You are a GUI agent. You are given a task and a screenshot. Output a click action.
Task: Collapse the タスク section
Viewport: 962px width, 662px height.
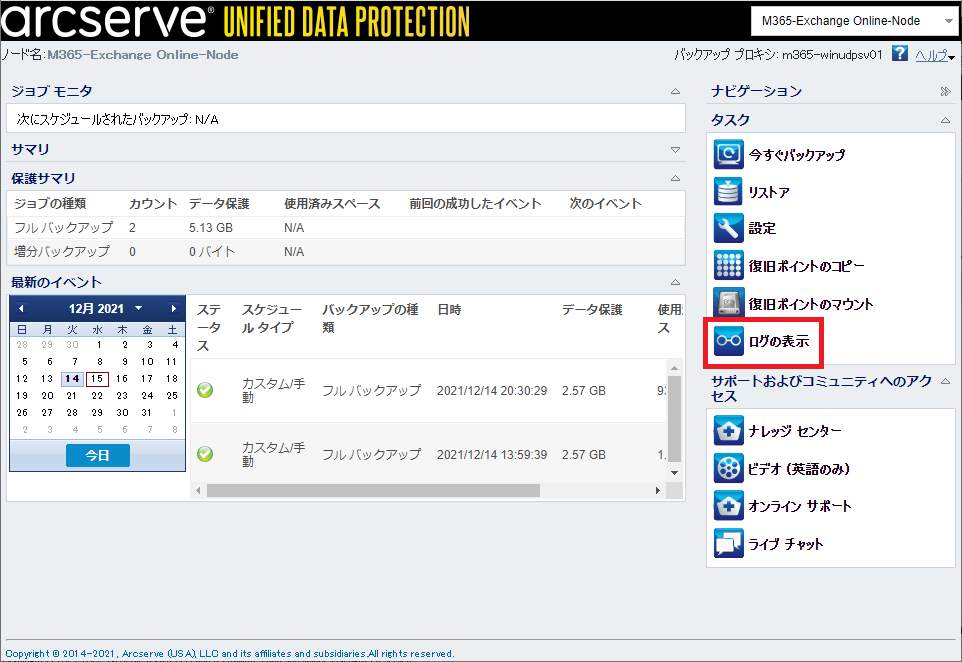[945, 120]
